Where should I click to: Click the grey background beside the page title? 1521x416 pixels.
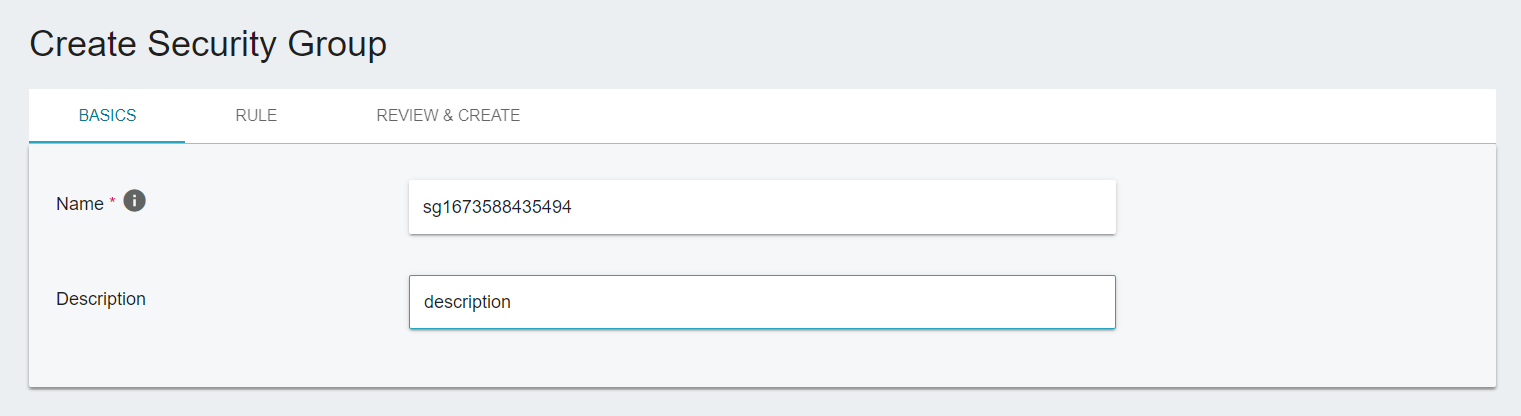pos(950,44)
